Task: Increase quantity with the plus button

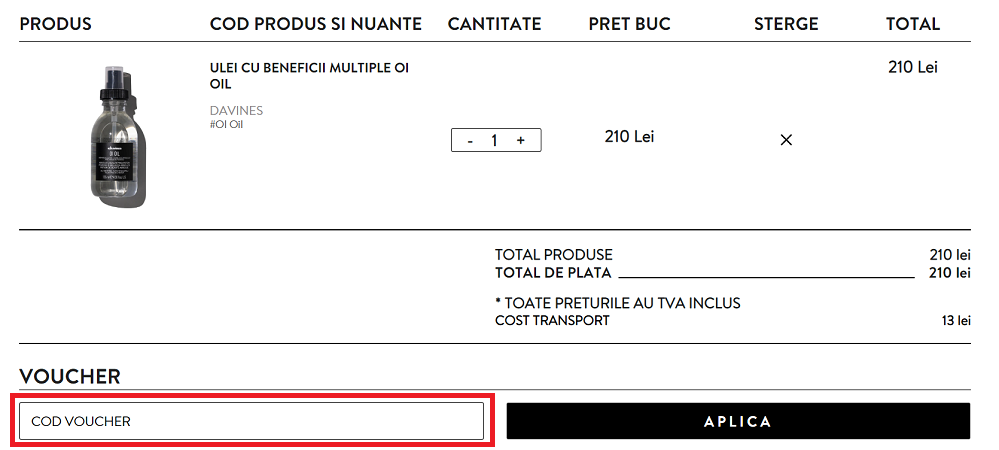Action: pyautogui.click(x=521, y=141)
